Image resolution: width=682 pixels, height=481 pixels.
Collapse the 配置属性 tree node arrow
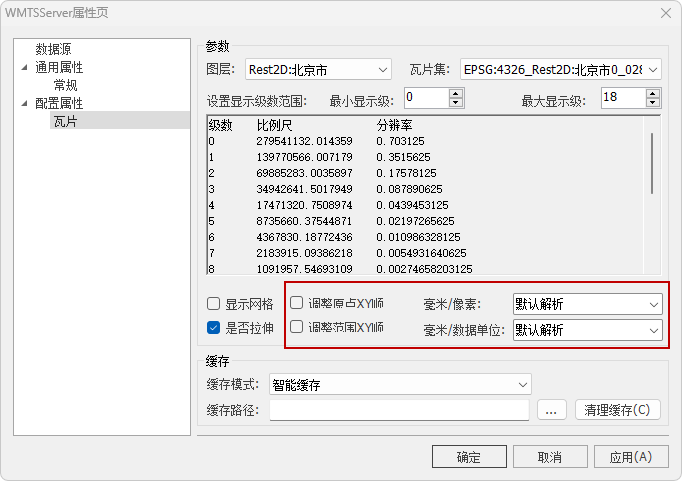(x=25, y=104)
